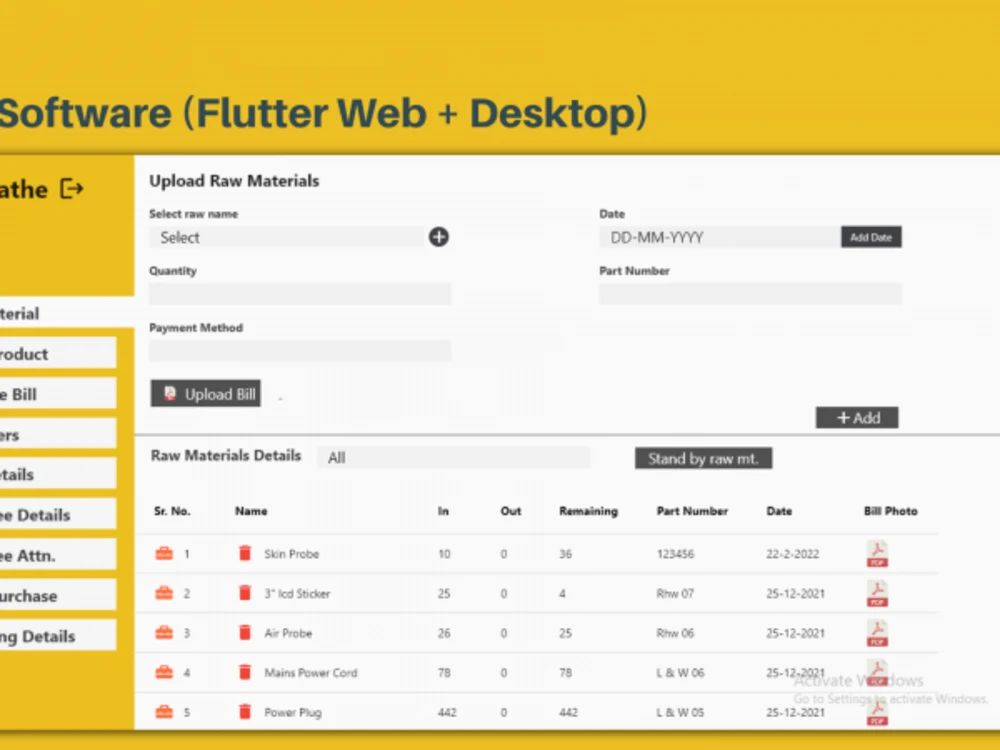The width and height of the screenshot is (1000, 750).
Task: Click part number 123456 cell
Action: (x=675, y=554)
